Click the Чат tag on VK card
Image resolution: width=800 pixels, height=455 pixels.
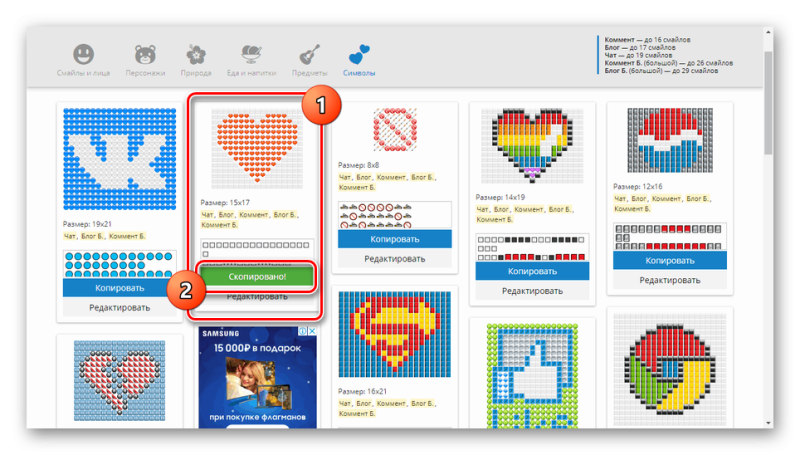(x=69, y=236)
